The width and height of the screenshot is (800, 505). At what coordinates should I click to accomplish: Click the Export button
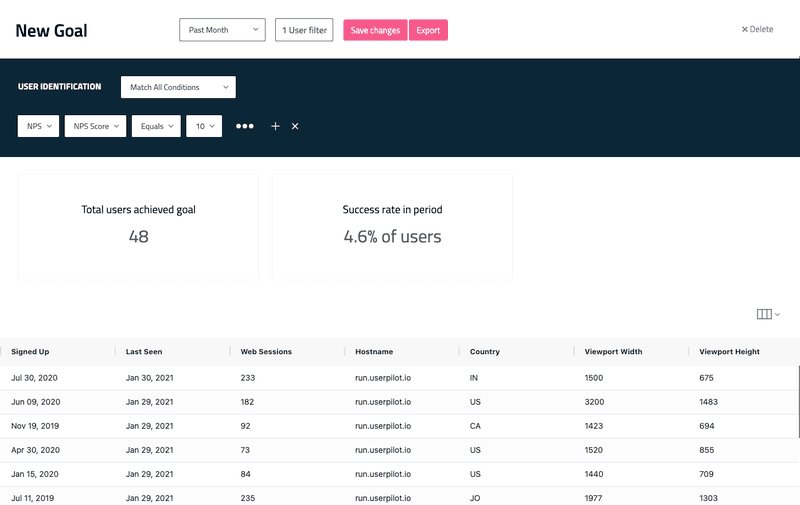point(428,30)
